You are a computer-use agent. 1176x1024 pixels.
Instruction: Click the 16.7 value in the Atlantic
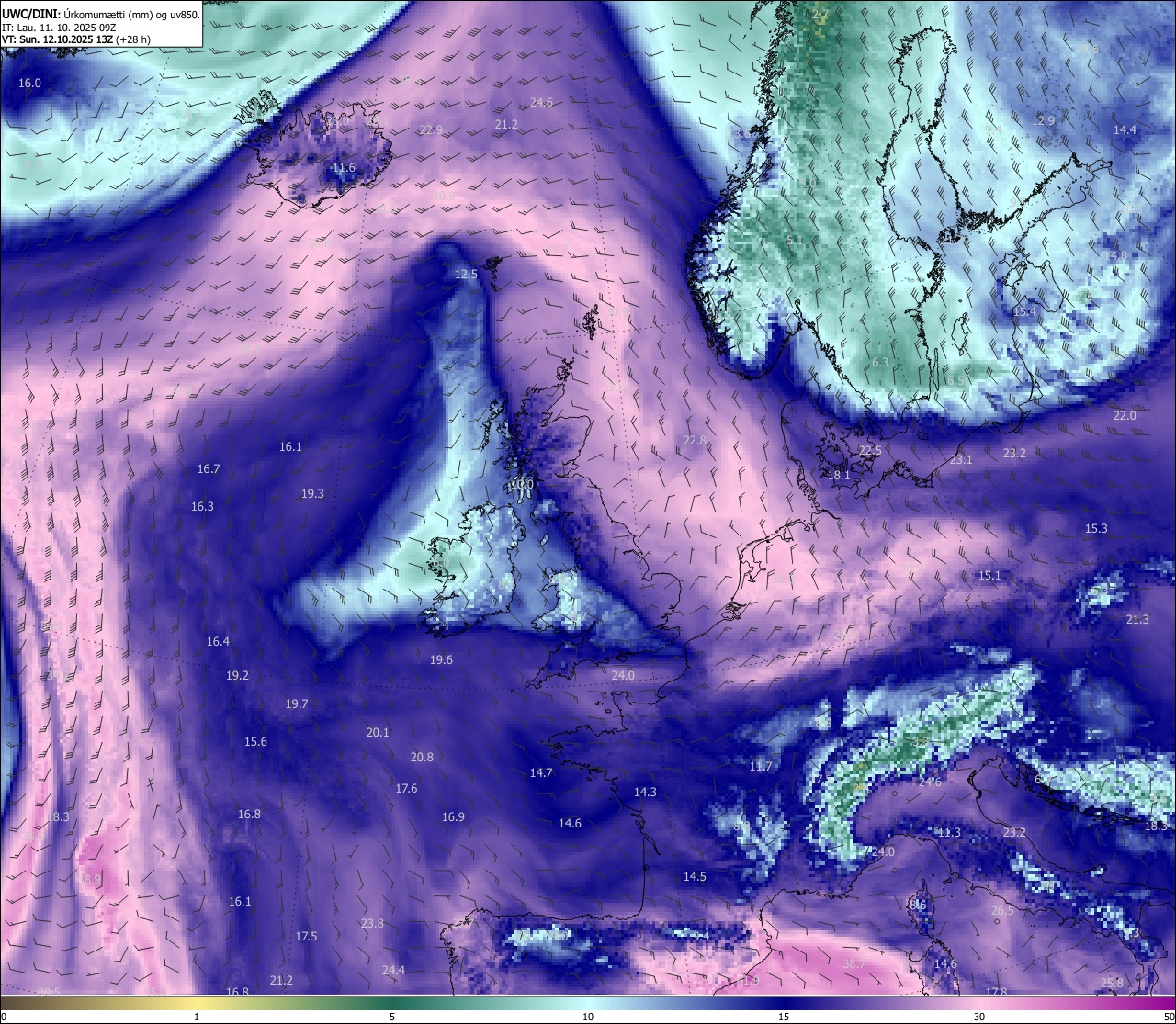pos(209,469)
